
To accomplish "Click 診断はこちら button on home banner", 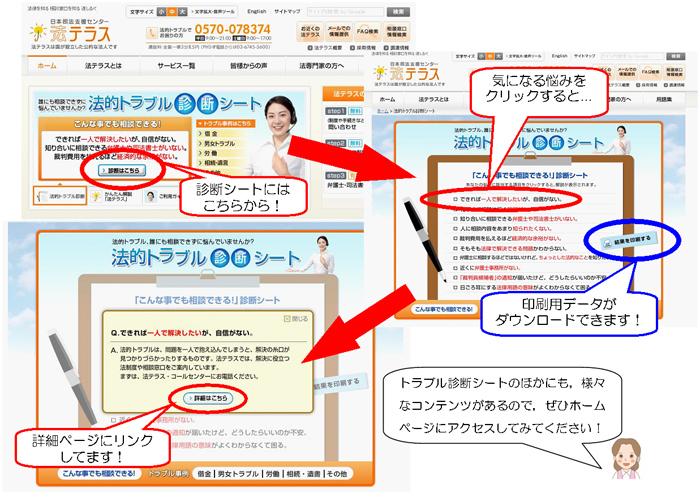I will (122, 170).
